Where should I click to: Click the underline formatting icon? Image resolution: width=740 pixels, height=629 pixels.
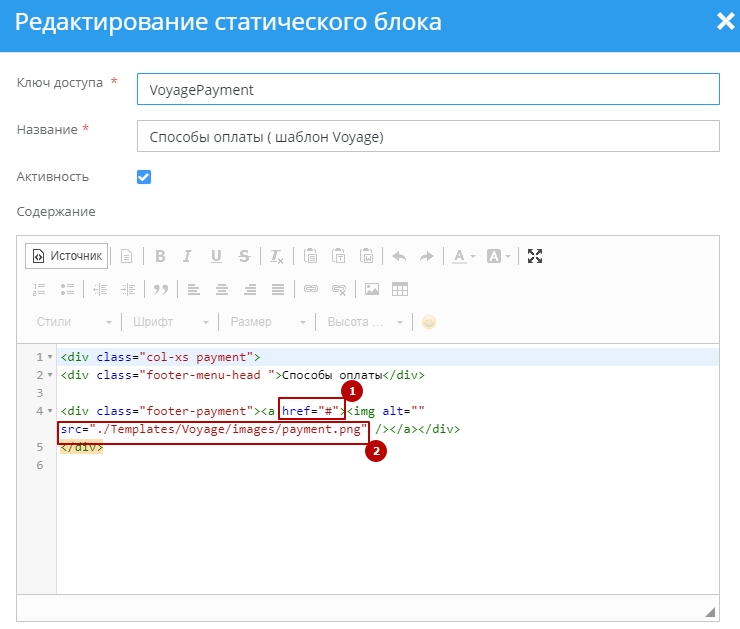[216, 256]
